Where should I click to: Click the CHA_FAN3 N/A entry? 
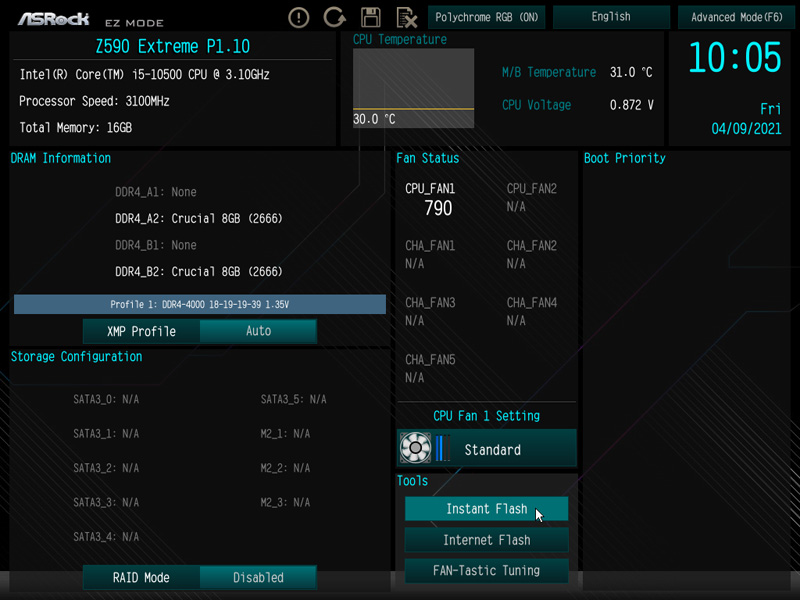tap(430, 312)
